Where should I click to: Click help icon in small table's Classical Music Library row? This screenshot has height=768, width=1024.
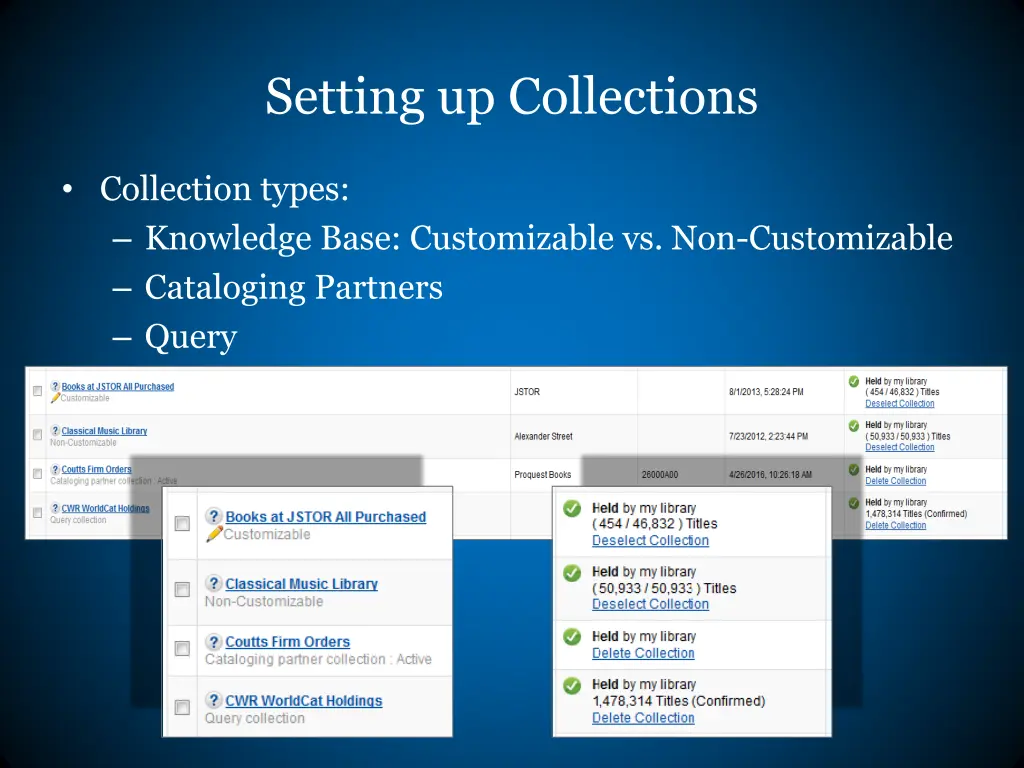(x=55, y=431)
